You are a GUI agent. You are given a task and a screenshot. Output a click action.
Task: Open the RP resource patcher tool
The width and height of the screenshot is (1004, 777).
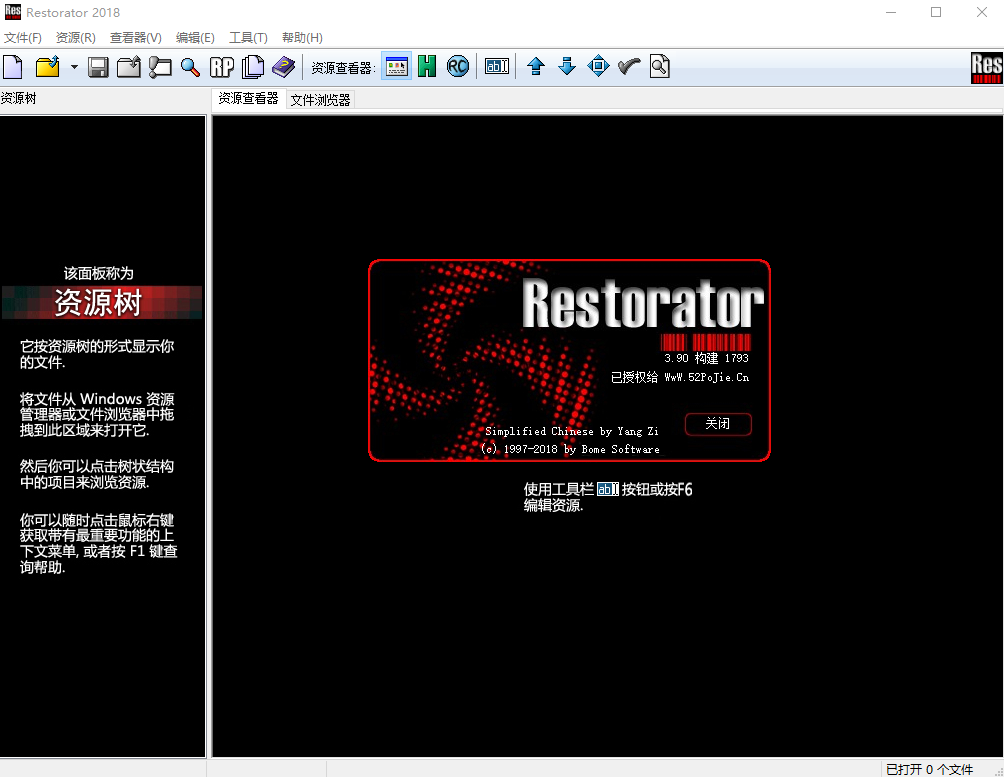222,66
